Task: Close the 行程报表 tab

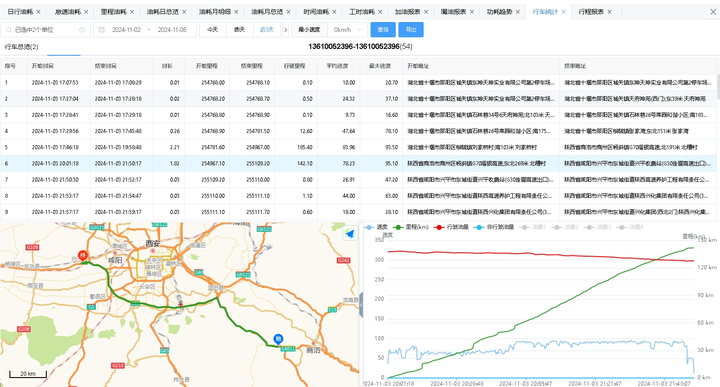Action: 609,12
